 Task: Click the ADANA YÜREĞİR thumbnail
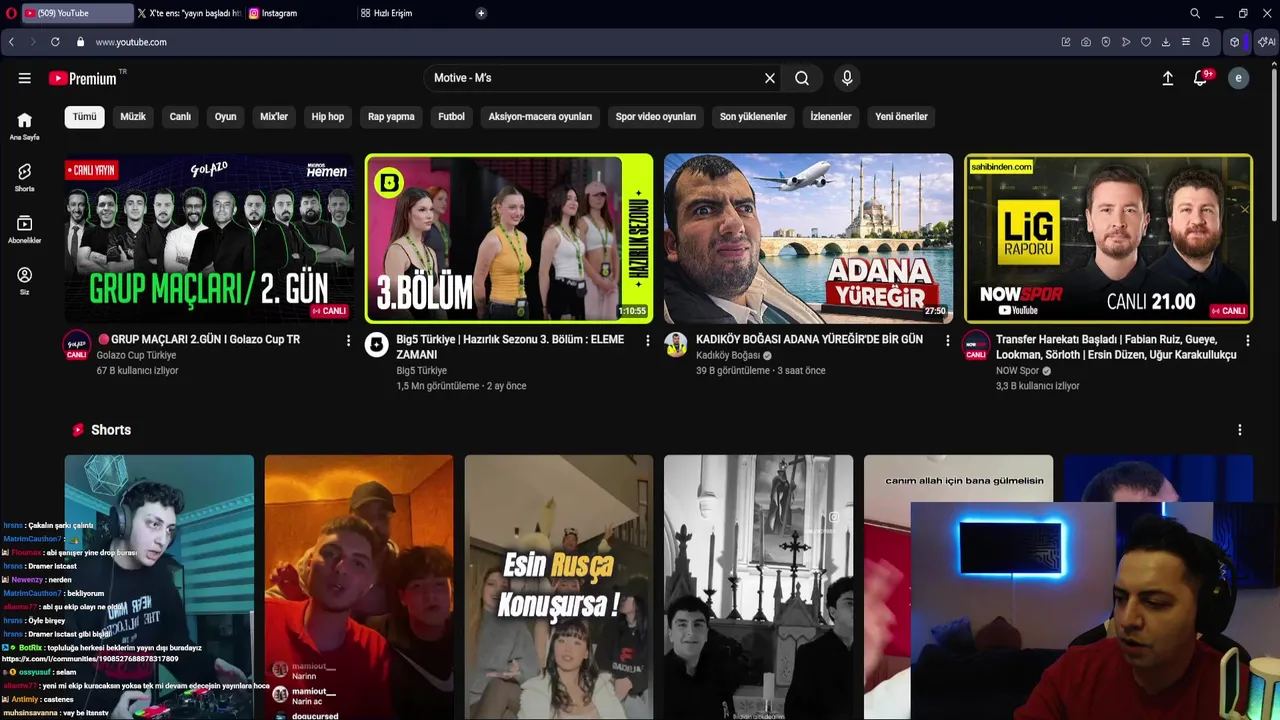click(808, 238)
